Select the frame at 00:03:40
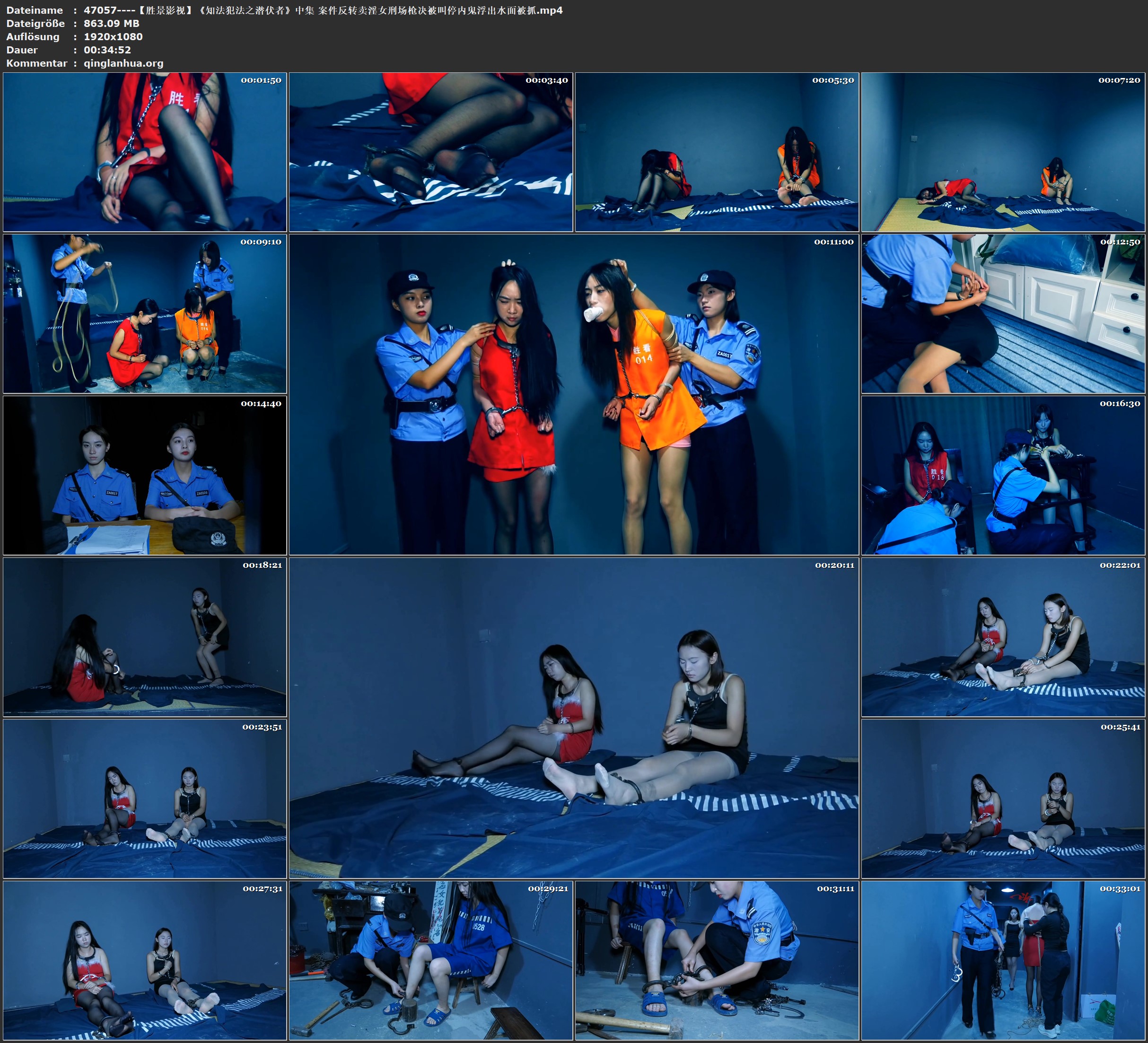This screenshot has width=1148, height=1043. 430,152
